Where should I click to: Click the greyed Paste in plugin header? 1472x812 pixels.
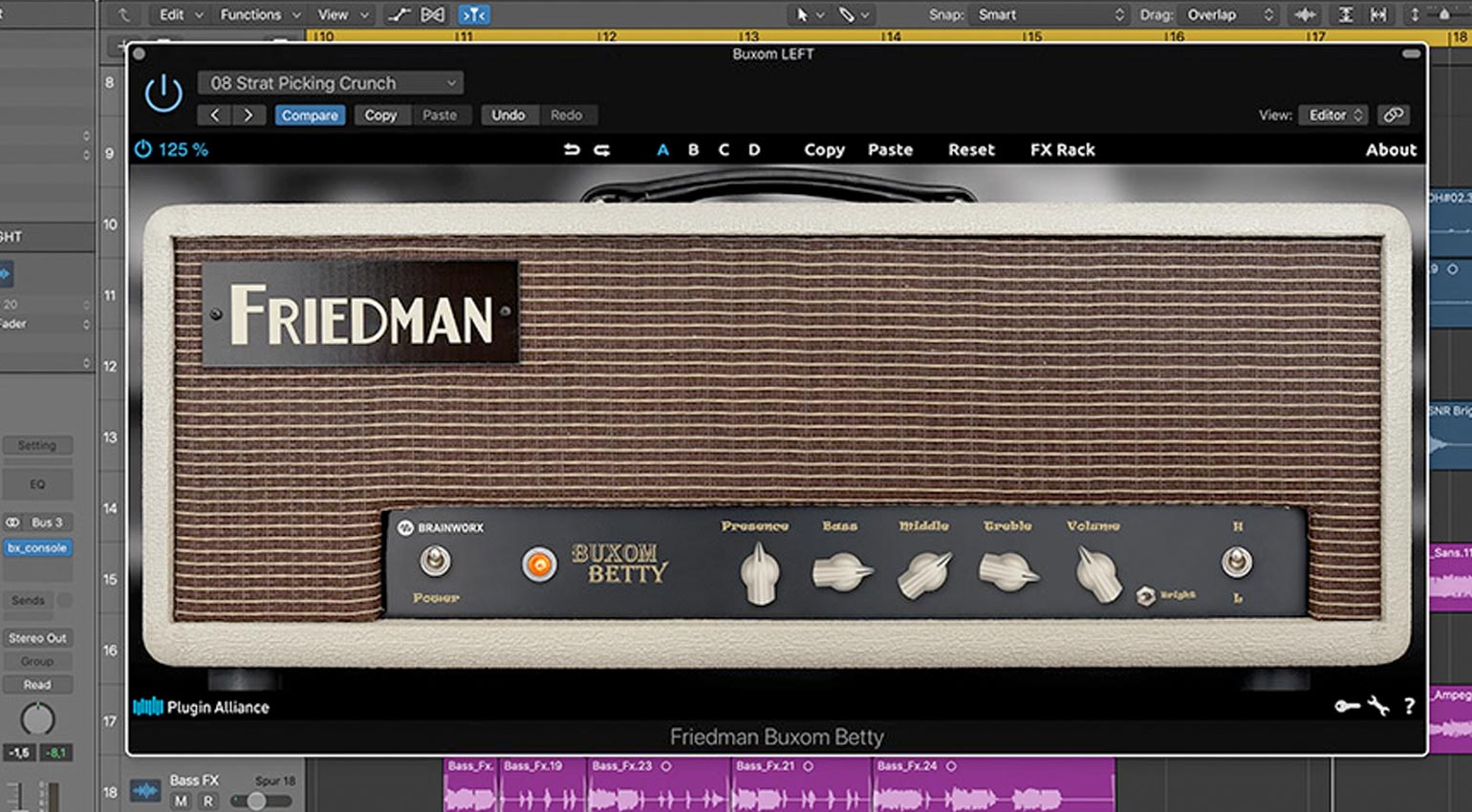440,115
